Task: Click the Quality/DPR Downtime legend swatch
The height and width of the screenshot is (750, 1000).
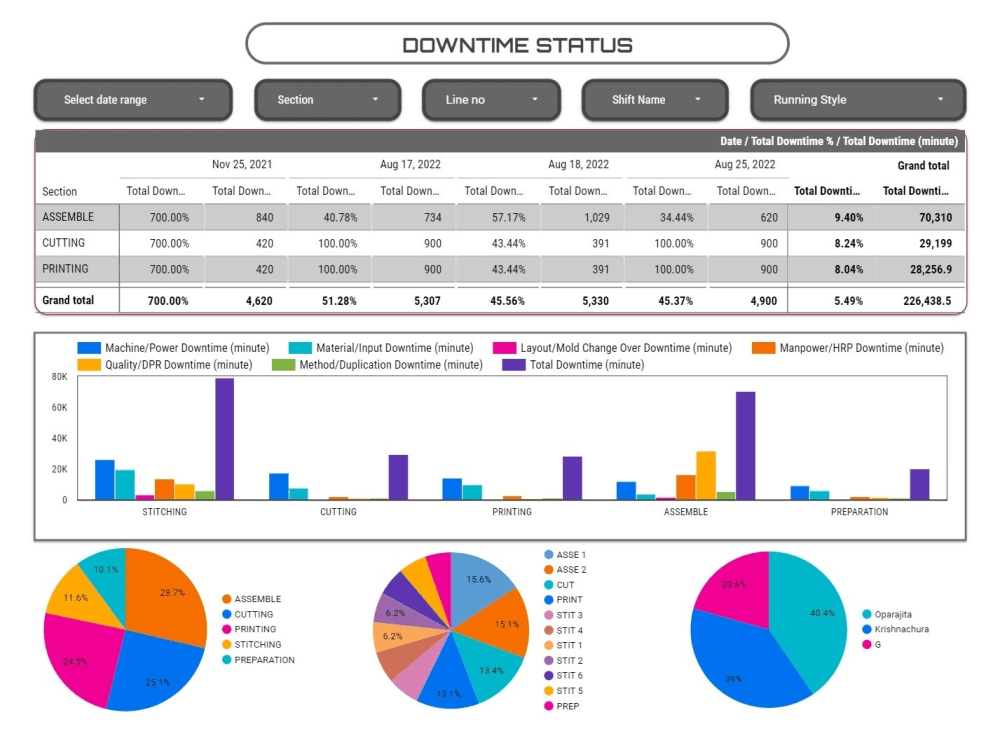Action: (89, 365)
